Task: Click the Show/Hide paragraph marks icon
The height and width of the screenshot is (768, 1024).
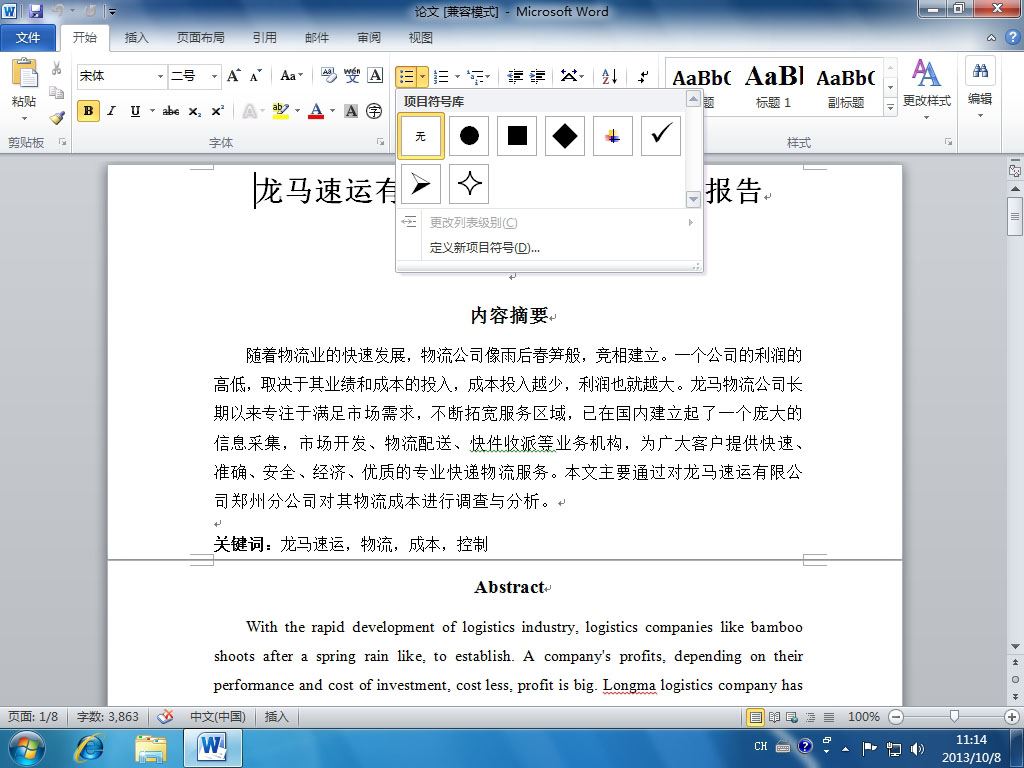Action: (643, 76)
